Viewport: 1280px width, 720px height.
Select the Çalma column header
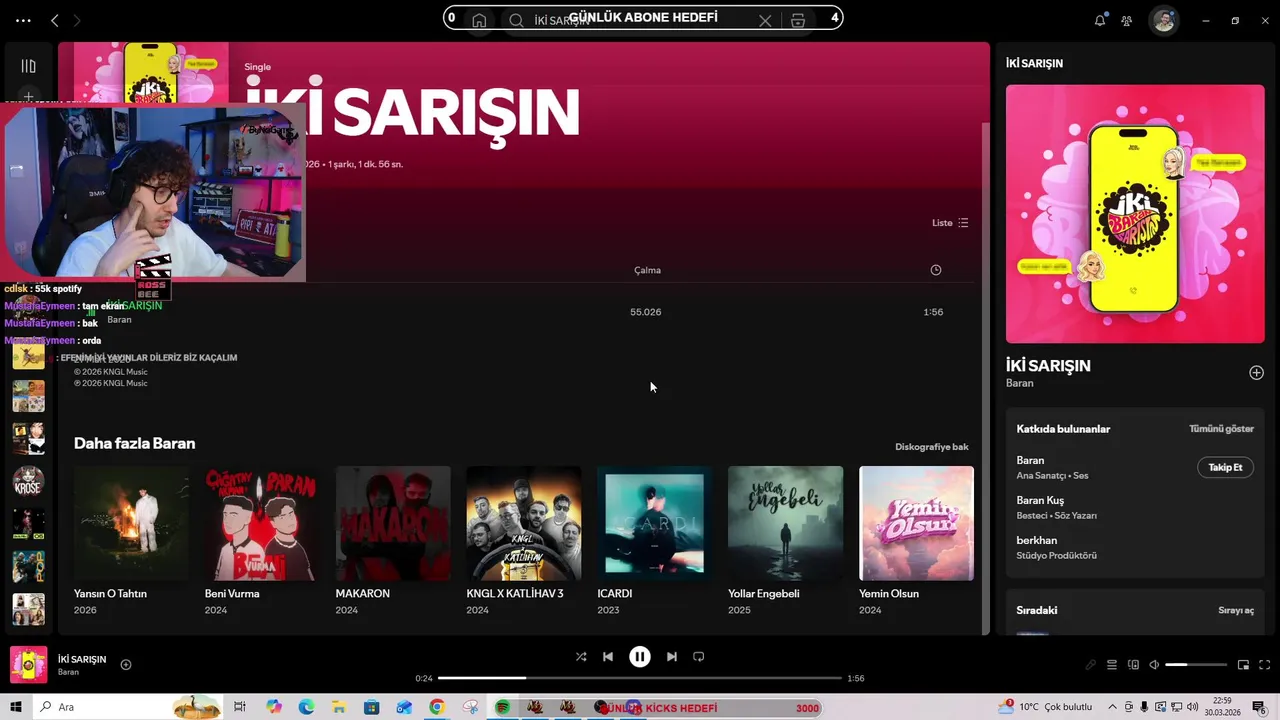pos(647,270)
